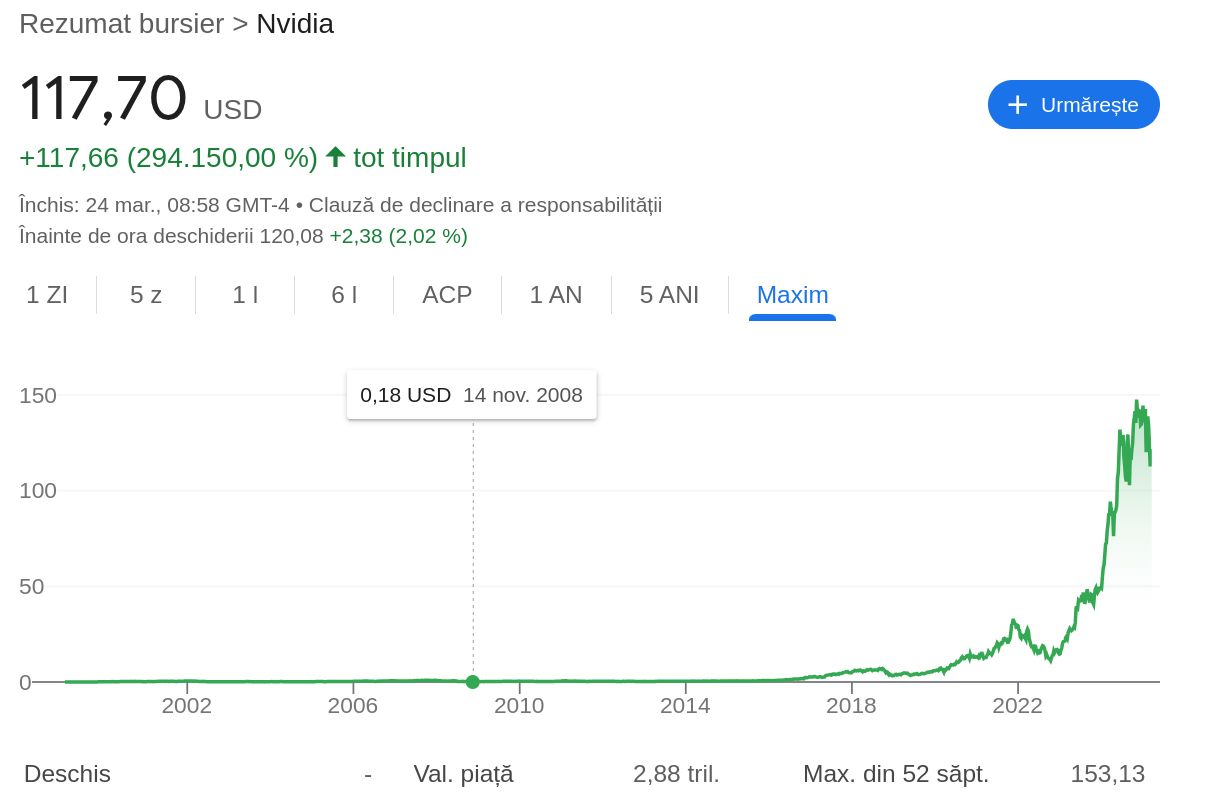Click the green up arrow icon
Screen dimensions: 1206x800
[x=335, y=157]
